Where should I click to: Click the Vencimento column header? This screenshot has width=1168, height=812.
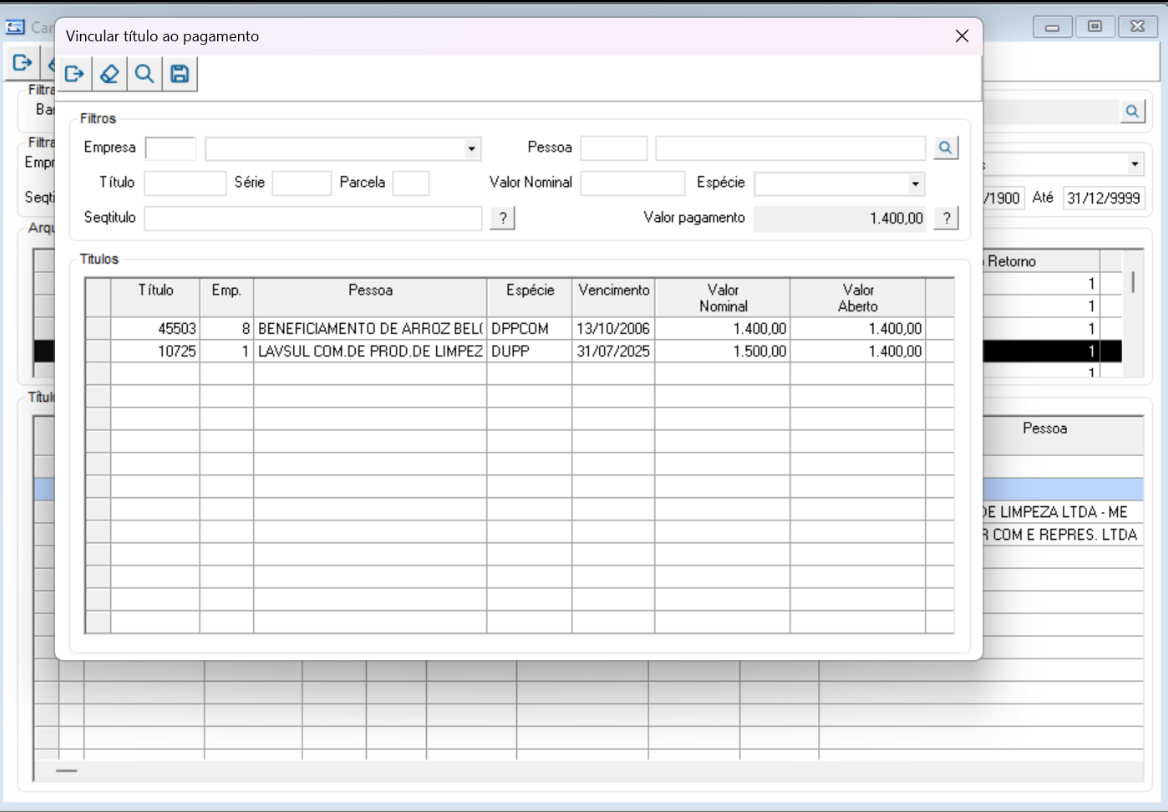coord(614,298)
